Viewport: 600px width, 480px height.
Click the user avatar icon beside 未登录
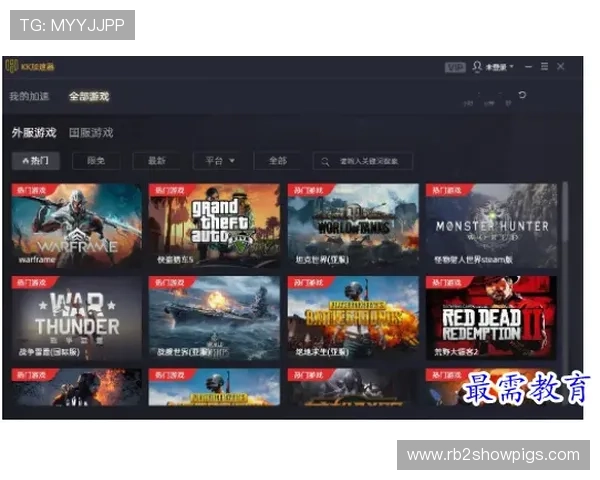click(477, 67)
